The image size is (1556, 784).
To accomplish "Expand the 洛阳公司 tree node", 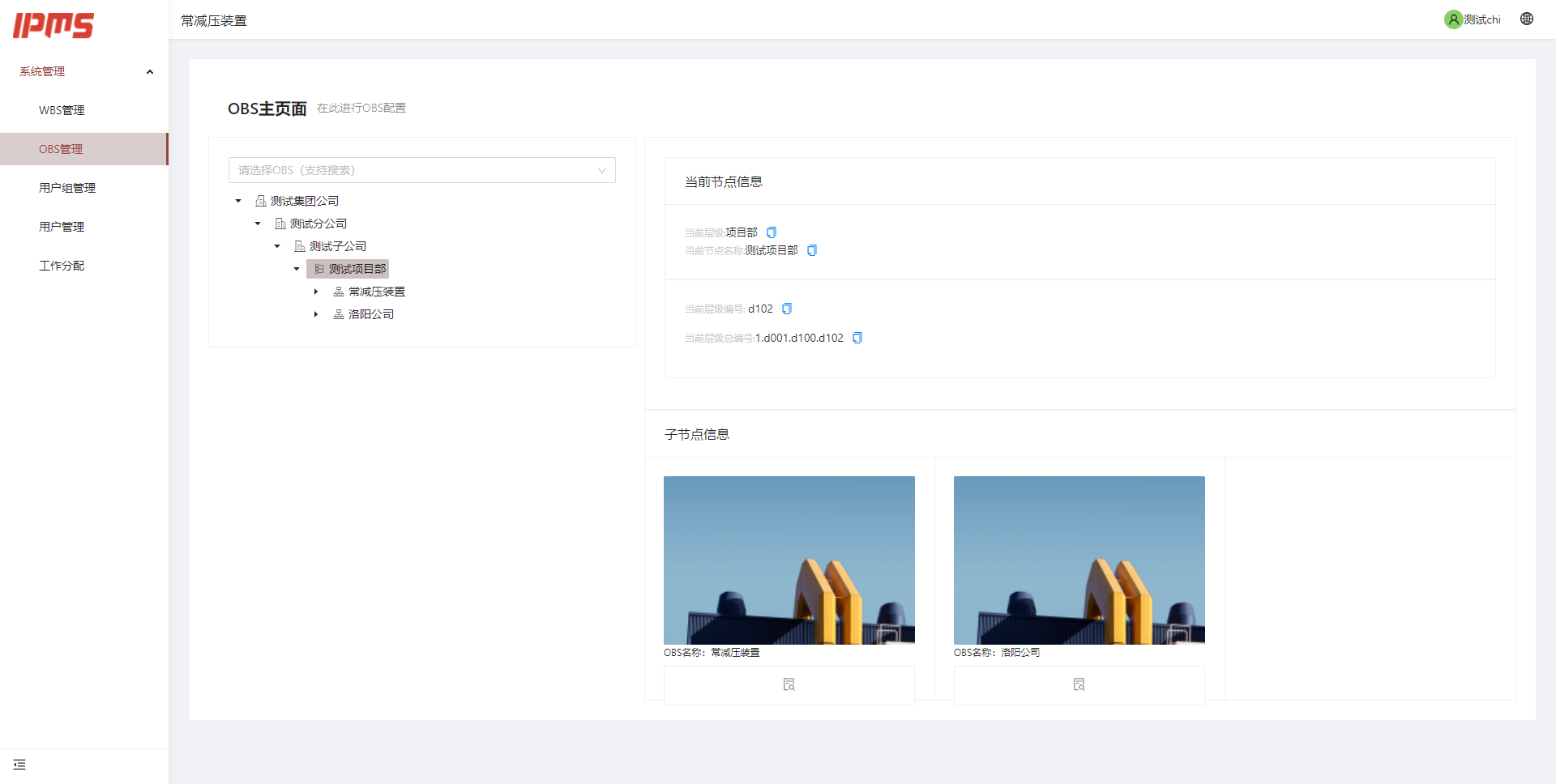I will [x=316, y=314].
